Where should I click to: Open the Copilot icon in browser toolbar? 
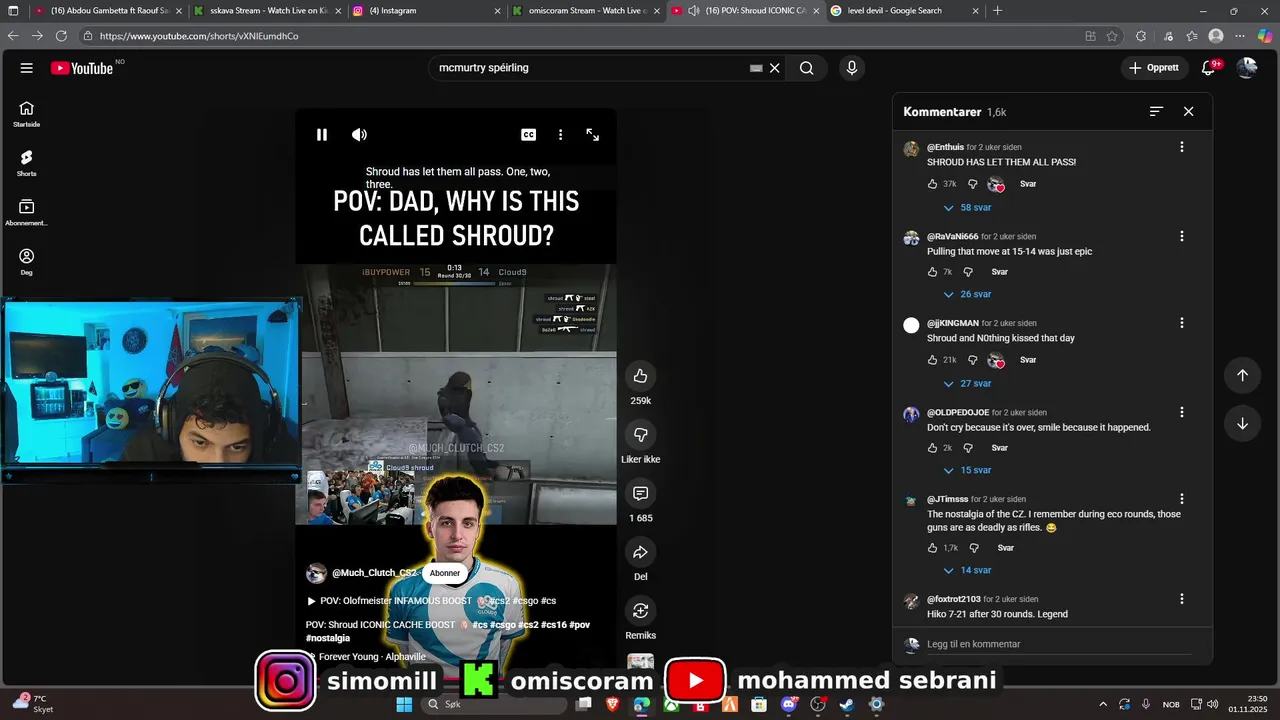click(1264, 36)
